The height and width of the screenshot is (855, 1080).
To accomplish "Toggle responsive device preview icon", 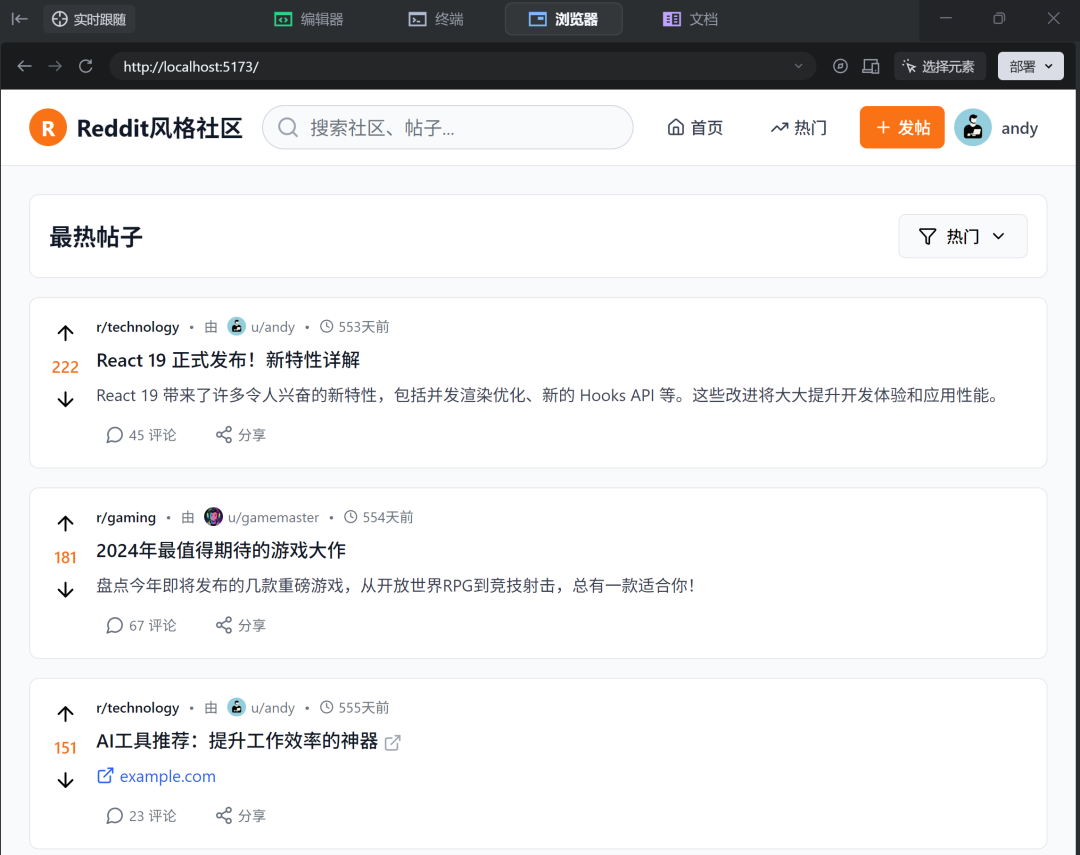I will pyautogui.click(x=871, y=66).
